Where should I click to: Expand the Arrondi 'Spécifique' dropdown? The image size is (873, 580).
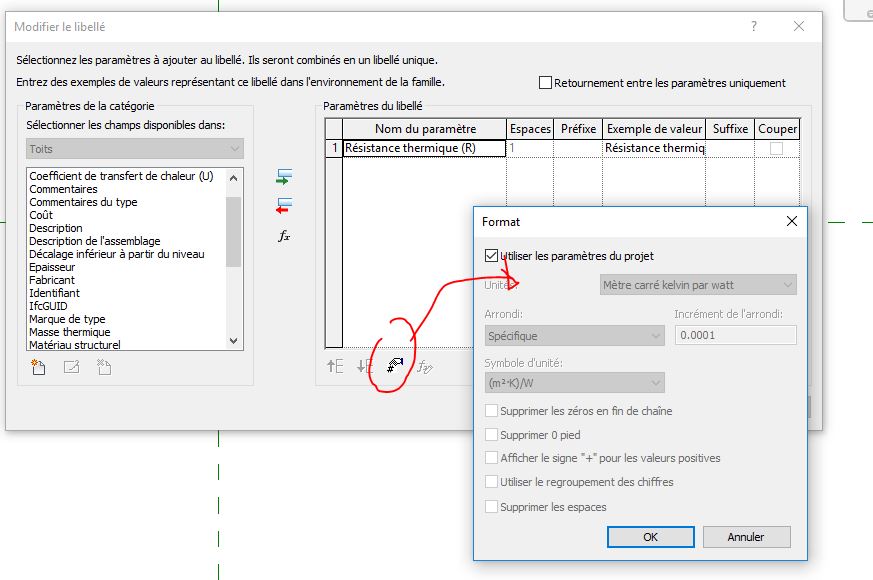pyautogui.click(x=574, y=336)
